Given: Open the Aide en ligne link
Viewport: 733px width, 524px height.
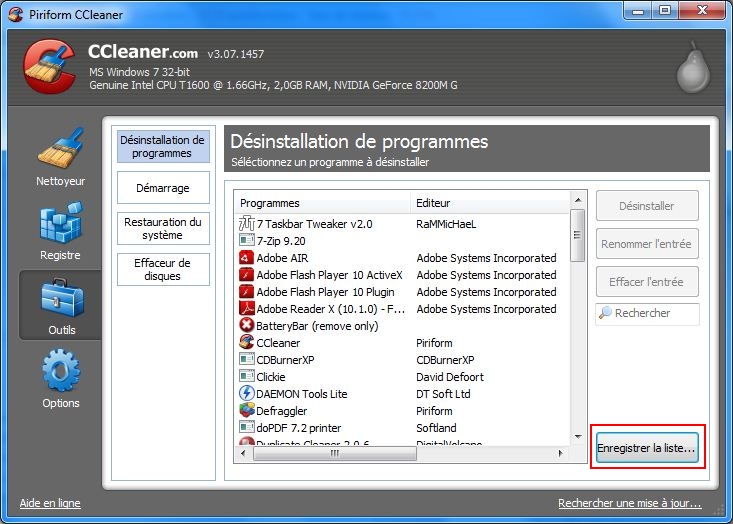Looking at the screenshot, I should coord(50,503).
